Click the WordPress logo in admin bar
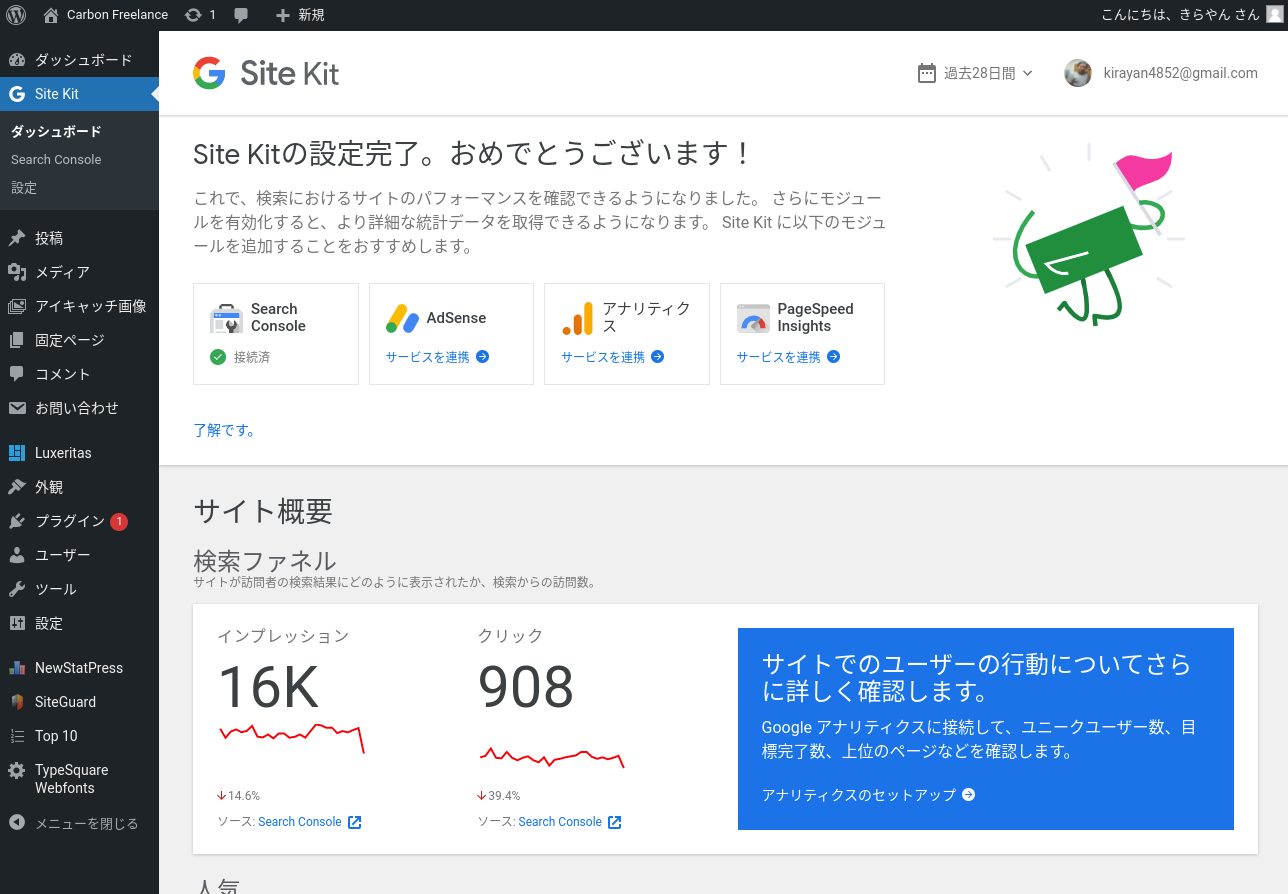1288x894 pixels. [16, 15]
